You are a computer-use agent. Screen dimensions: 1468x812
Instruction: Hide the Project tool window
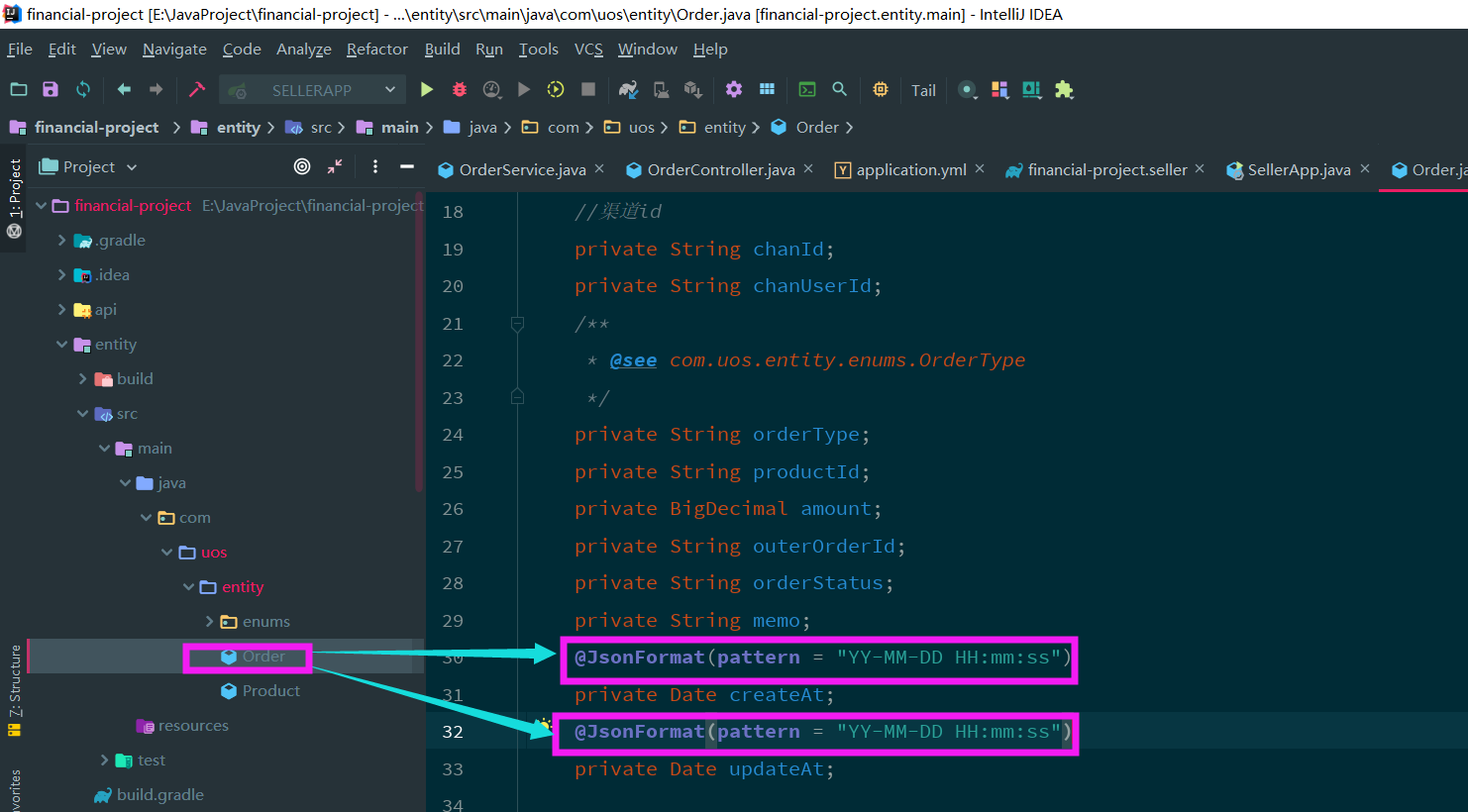(407, 166)
